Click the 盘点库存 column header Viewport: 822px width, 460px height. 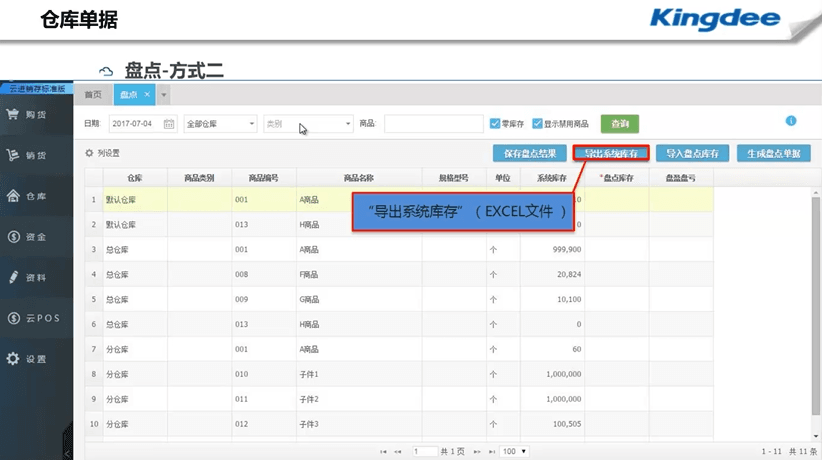pos(617,178)
